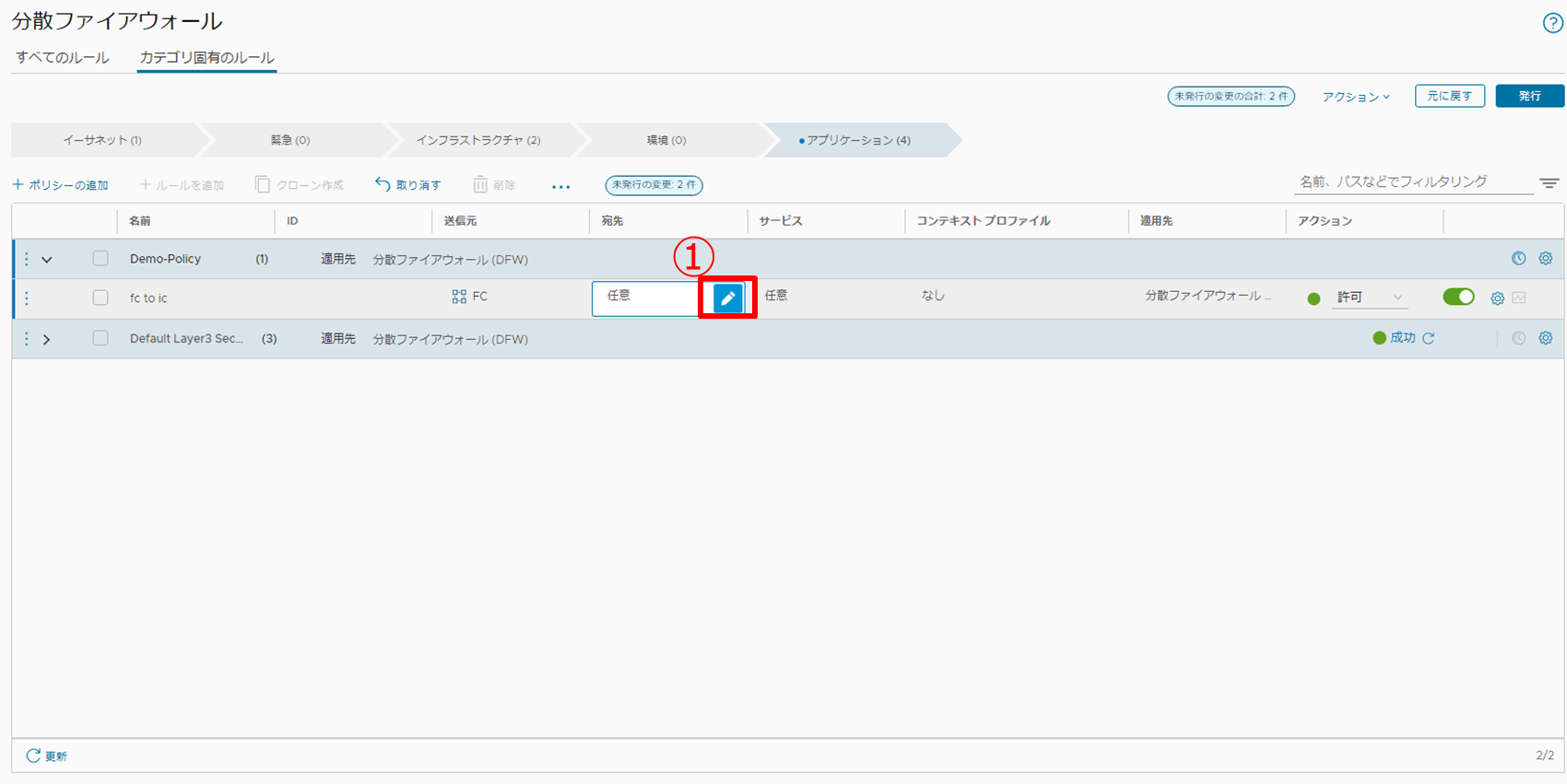This screenshot has width=1567, height=784.
Task: Open the filter lines icon beside search
Action: [x=1549, y=183]
